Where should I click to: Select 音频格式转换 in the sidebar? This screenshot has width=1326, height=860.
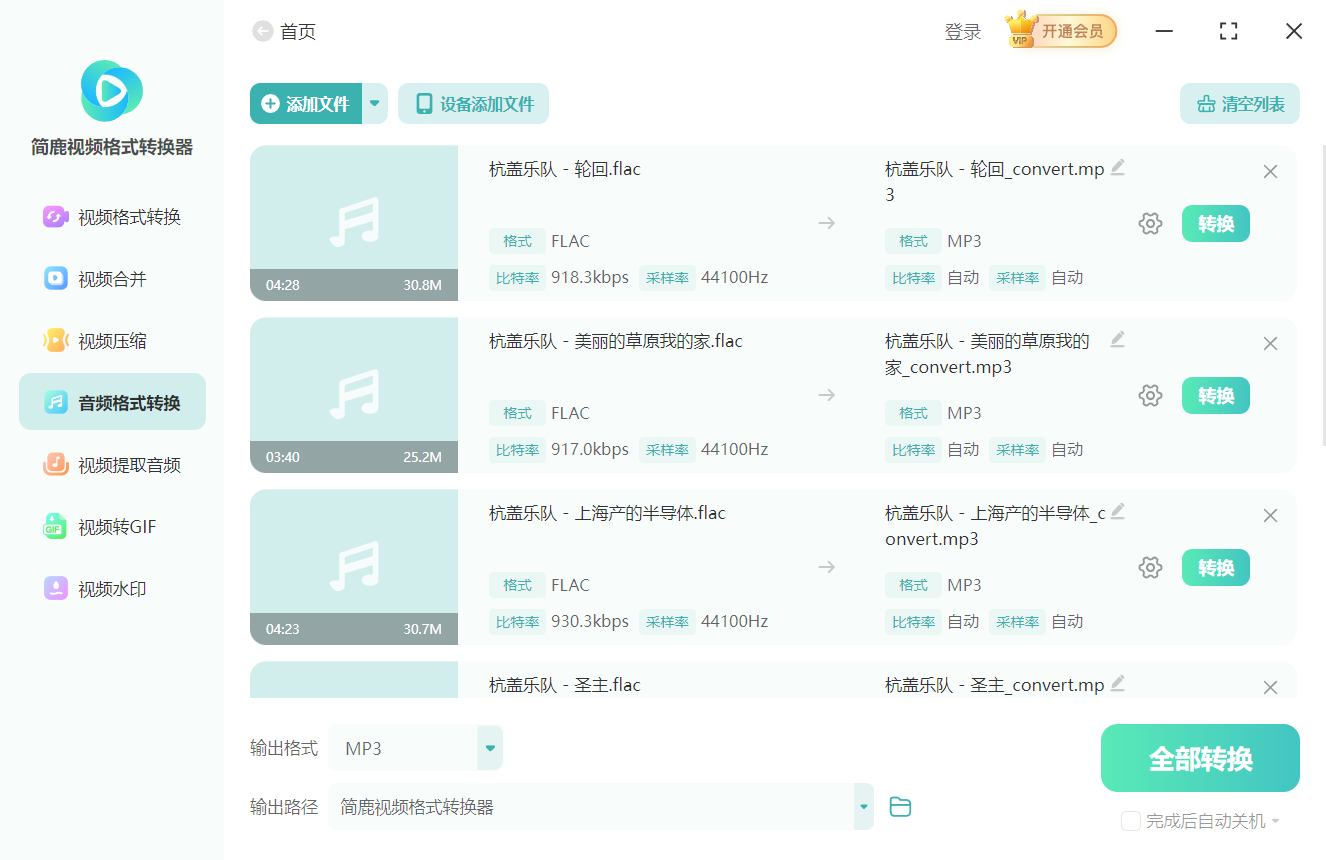click(112, 402)
